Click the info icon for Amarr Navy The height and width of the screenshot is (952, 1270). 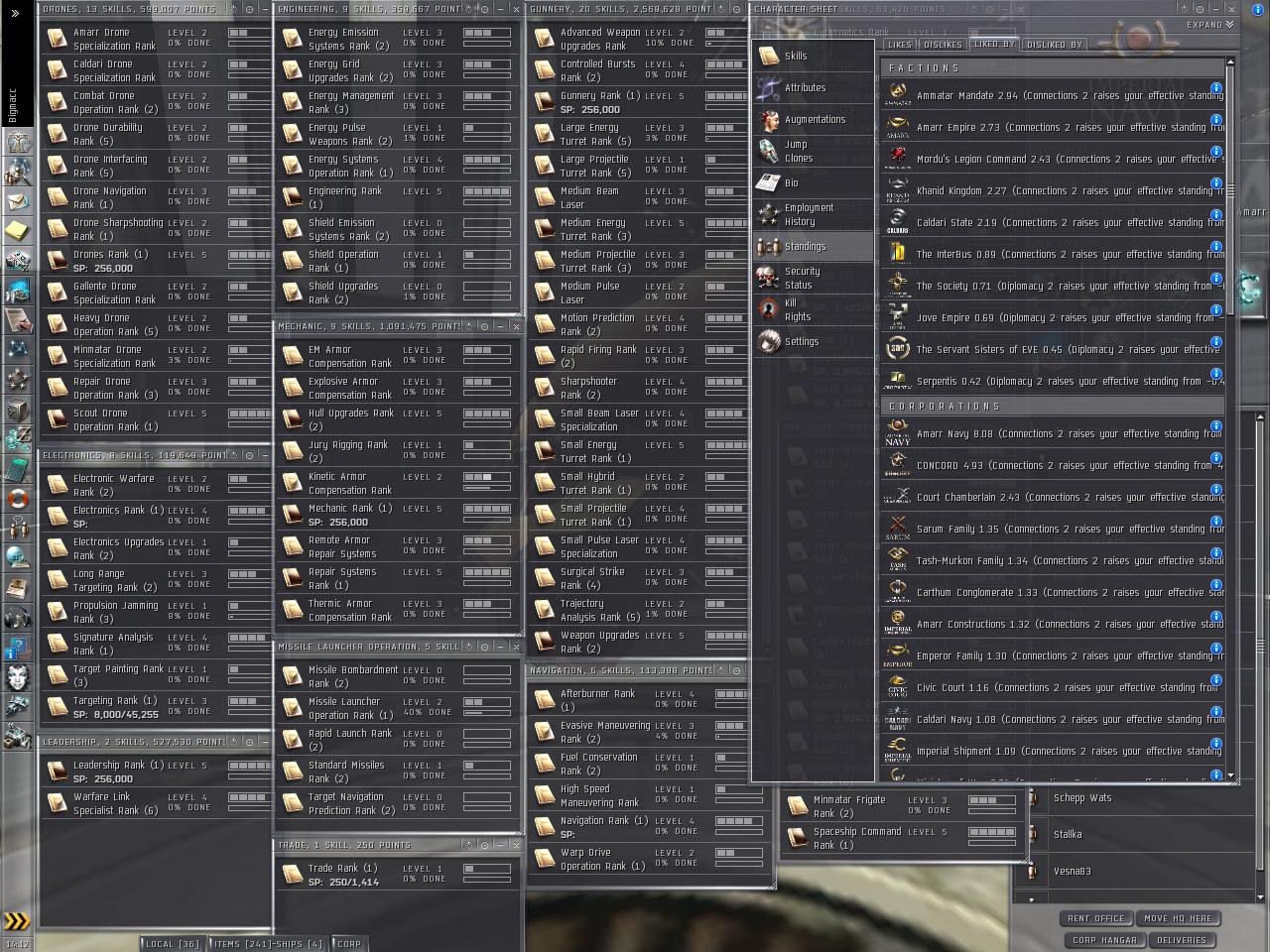(x=1216, y=425)
